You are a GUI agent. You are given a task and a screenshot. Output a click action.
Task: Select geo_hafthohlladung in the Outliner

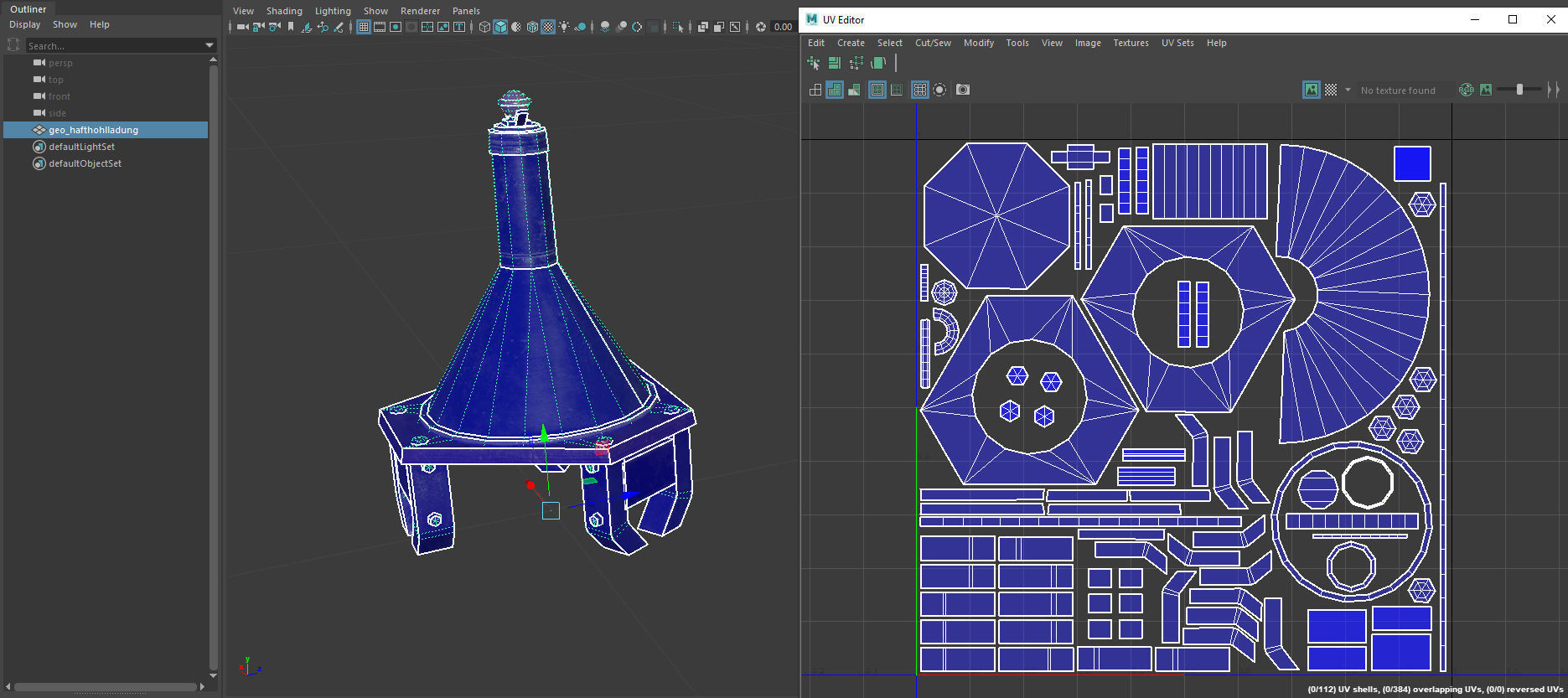(93, 130)
